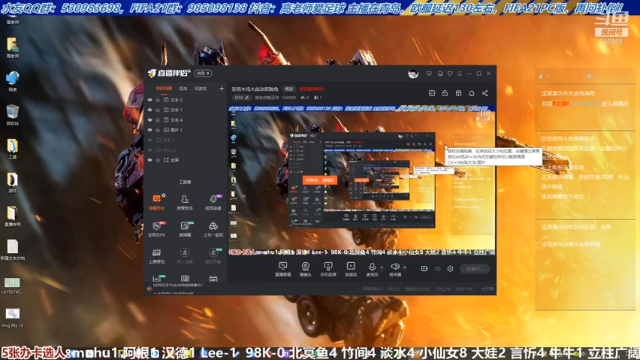Toggle visibility eye of 文本 2 layer
Screen dimensions: 640x360
pyautogui.click(x=150, y=100)
